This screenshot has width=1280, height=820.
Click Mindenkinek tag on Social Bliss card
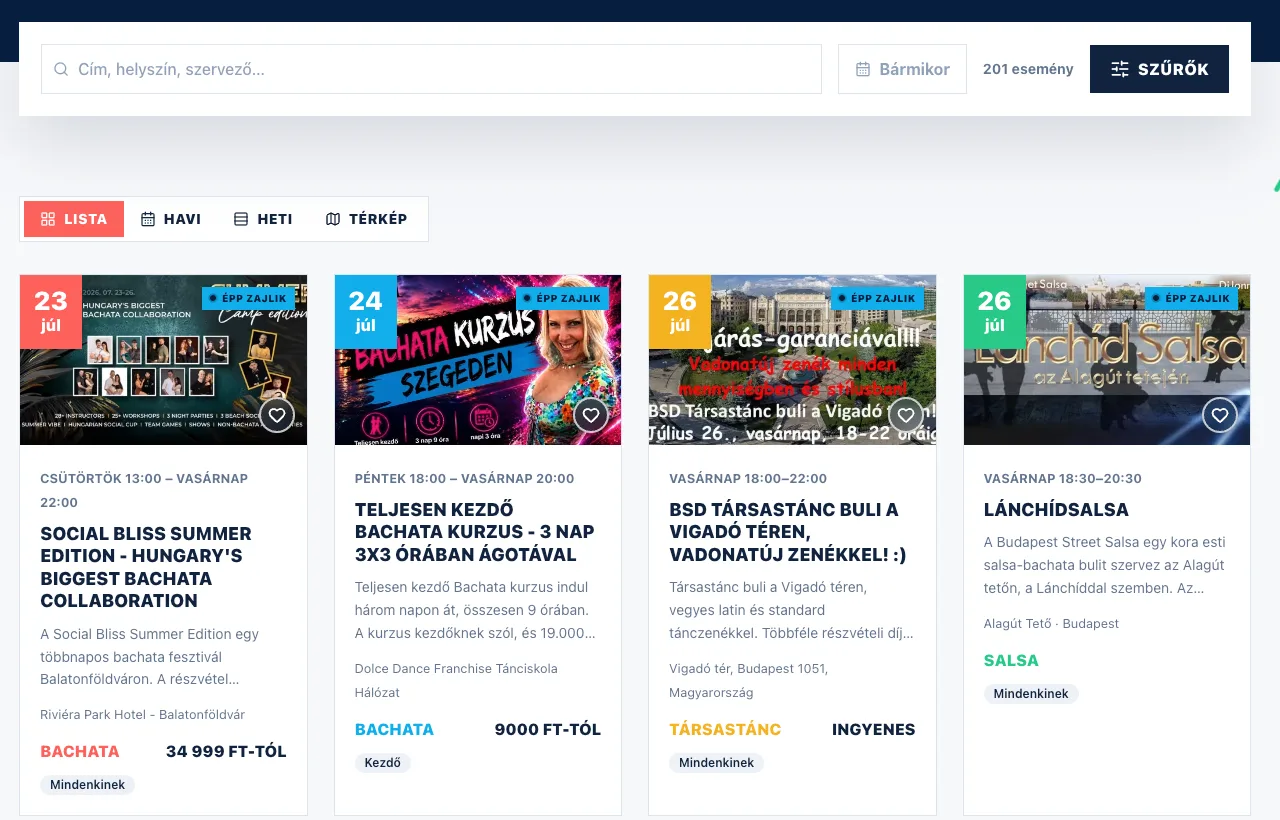88,785
